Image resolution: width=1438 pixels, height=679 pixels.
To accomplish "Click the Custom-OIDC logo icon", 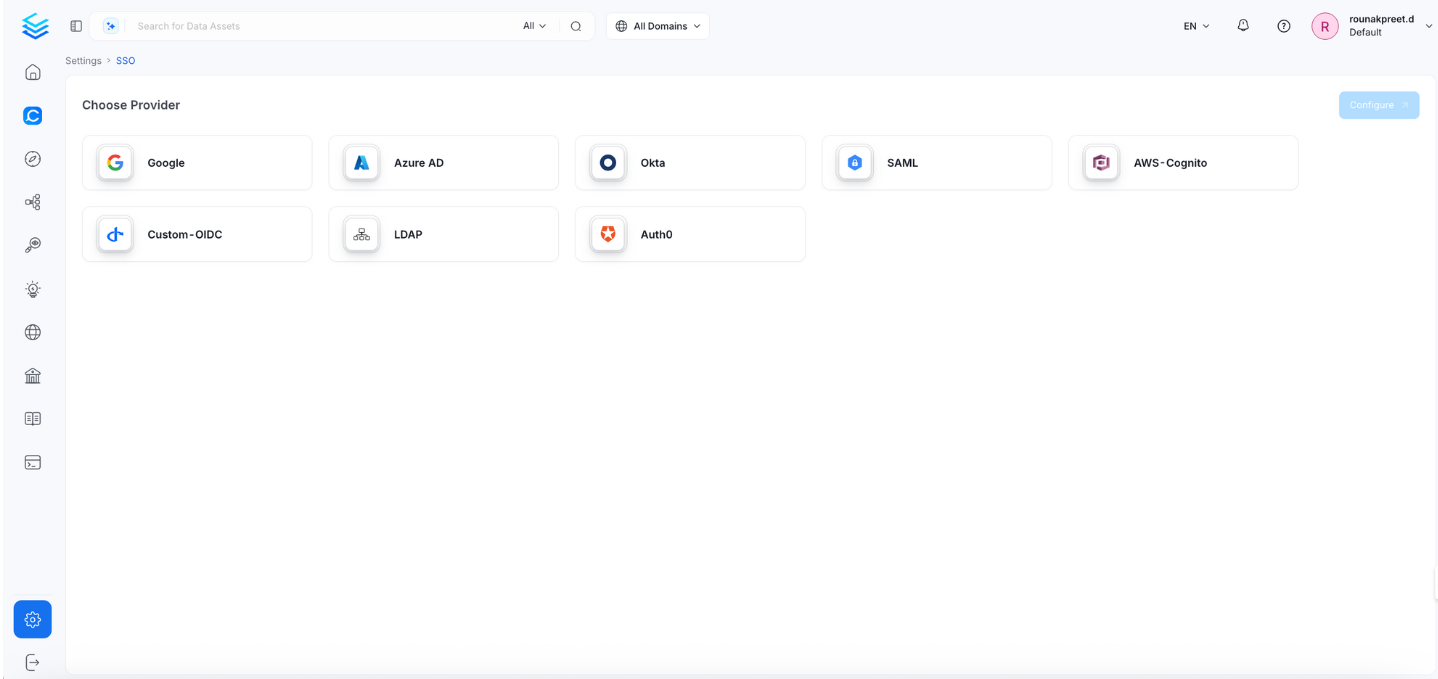I will coord(115,235).
